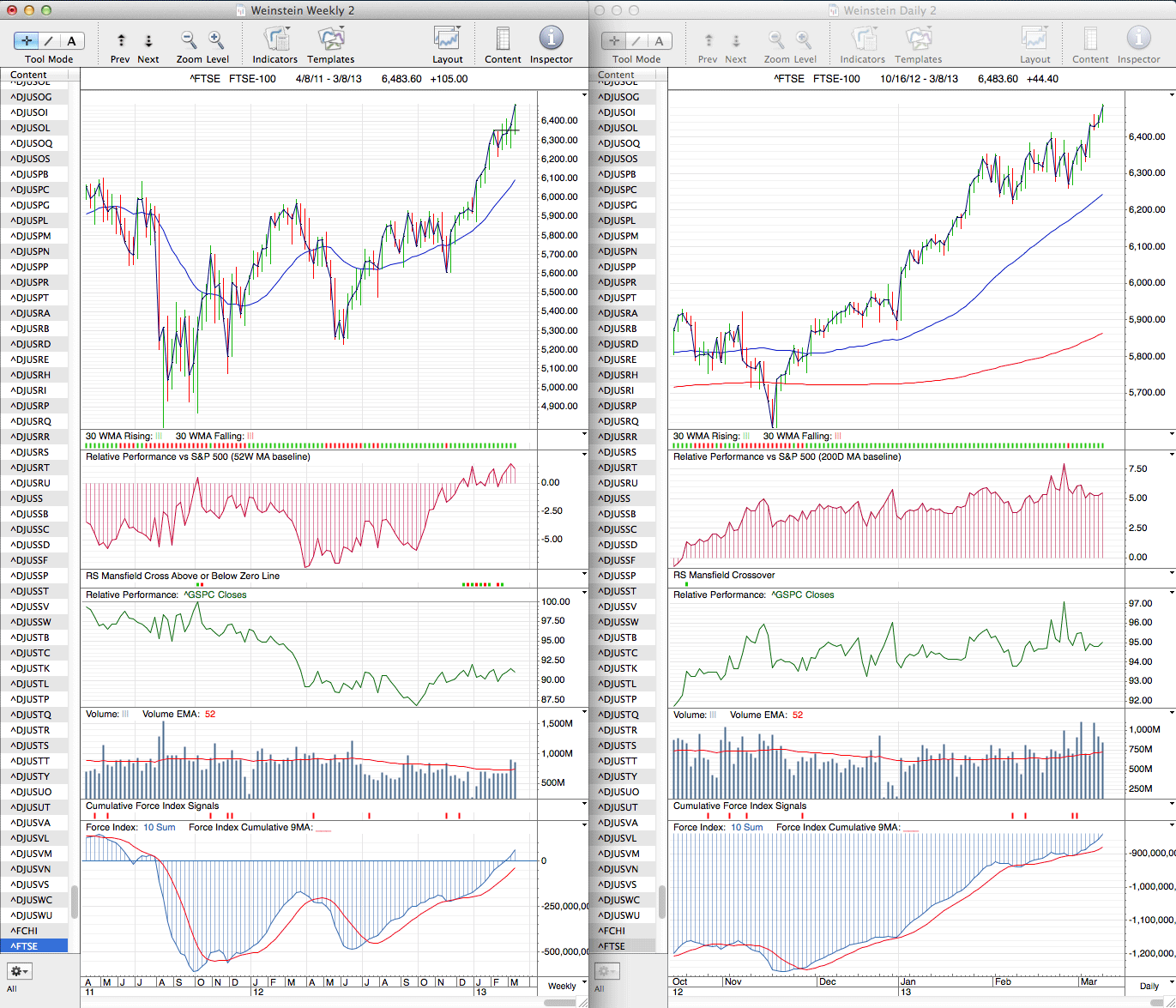1176x1008 pixels.
Task: Select trendline tool mode in Weekly window
Action: click(49, 40)
